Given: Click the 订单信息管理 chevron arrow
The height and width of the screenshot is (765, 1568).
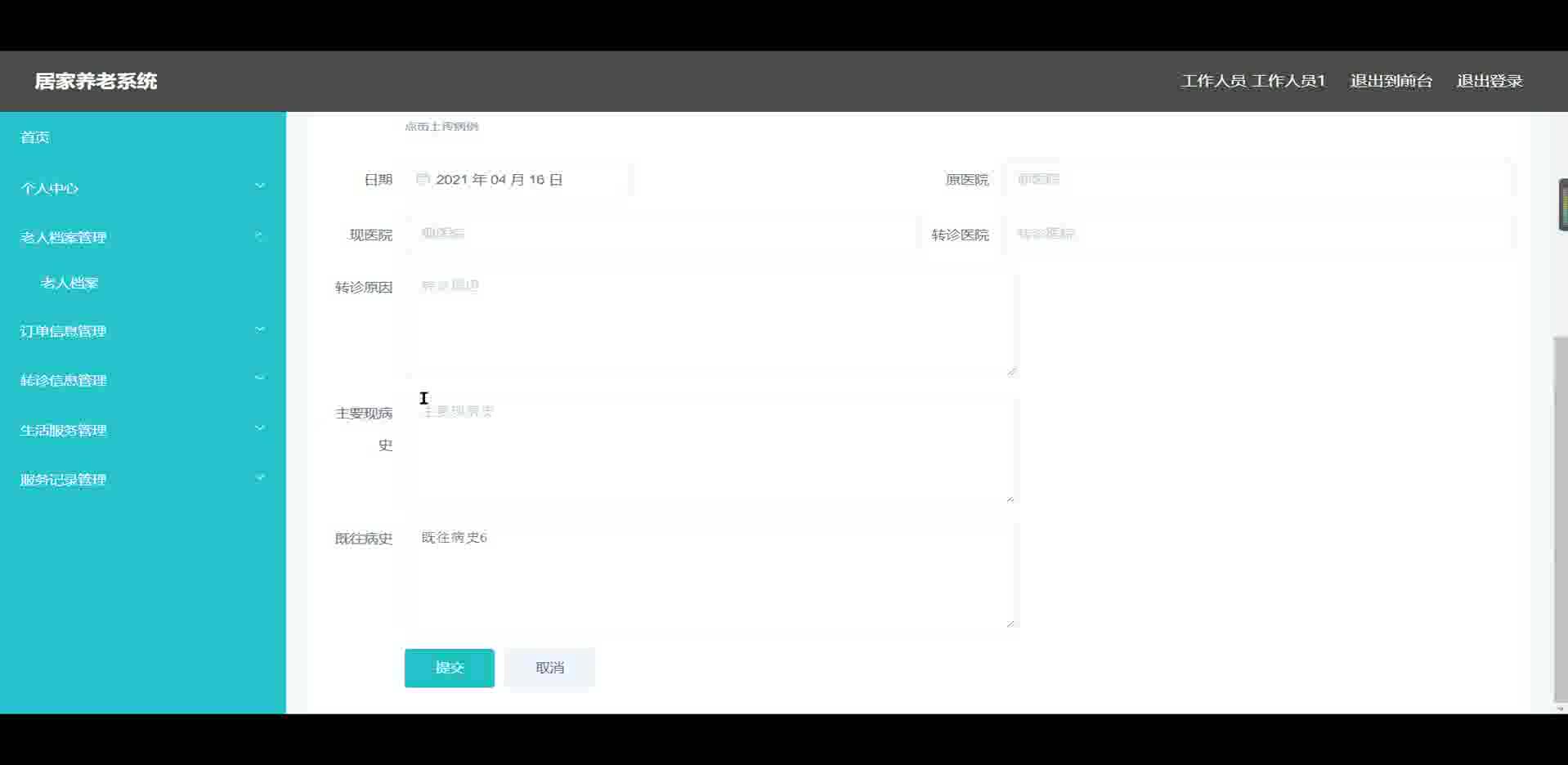Looking at the screenshot, I should (260, 329).
